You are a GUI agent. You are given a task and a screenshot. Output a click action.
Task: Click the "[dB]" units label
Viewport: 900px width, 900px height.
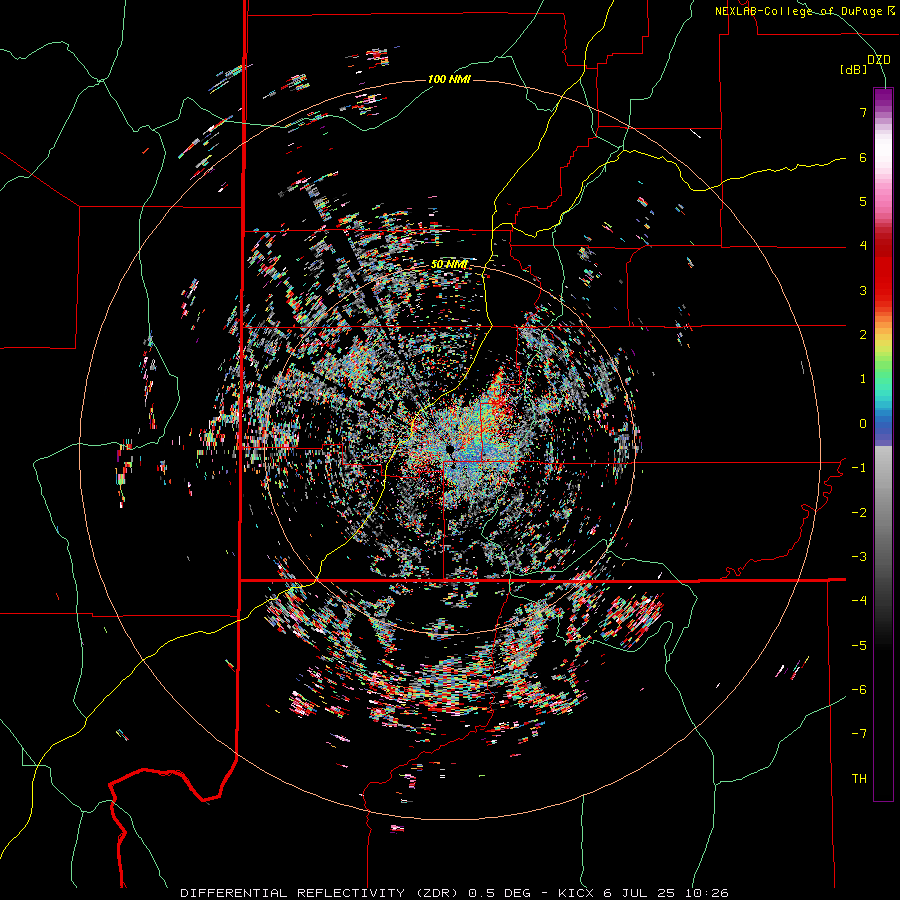(854, 69)
